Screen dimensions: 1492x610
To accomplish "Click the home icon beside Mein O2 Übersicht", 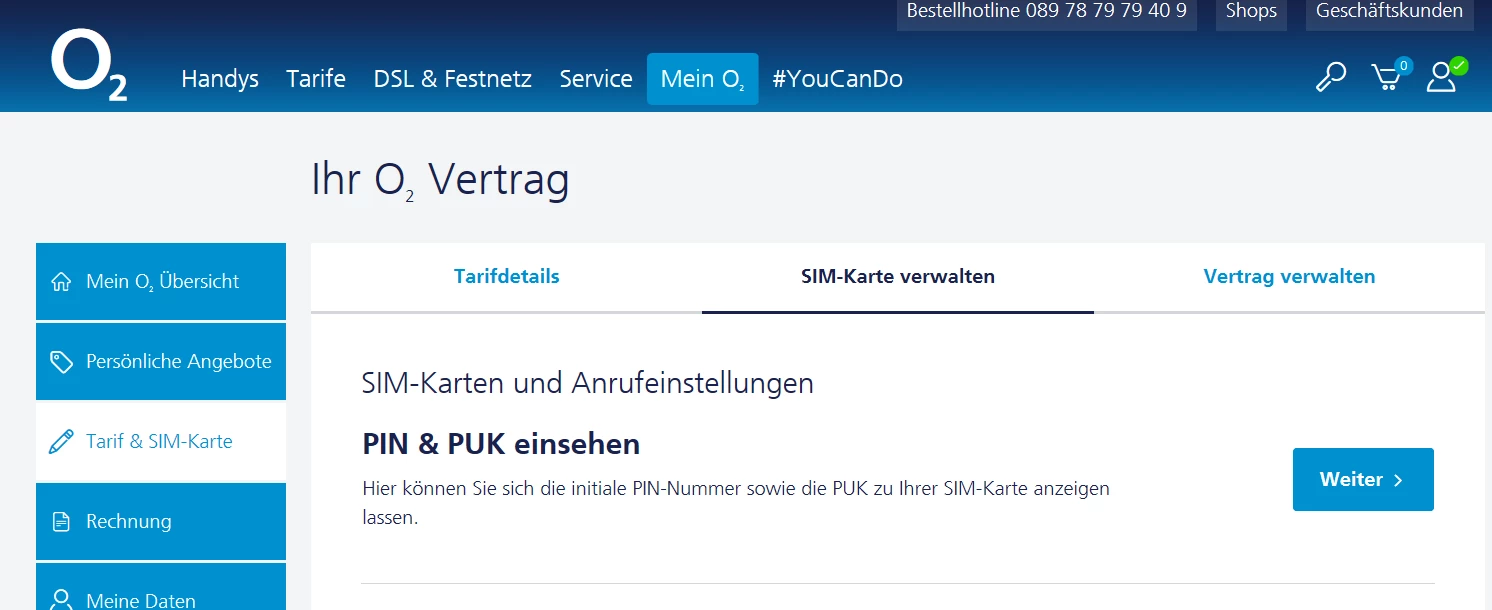I will point(61,282).
